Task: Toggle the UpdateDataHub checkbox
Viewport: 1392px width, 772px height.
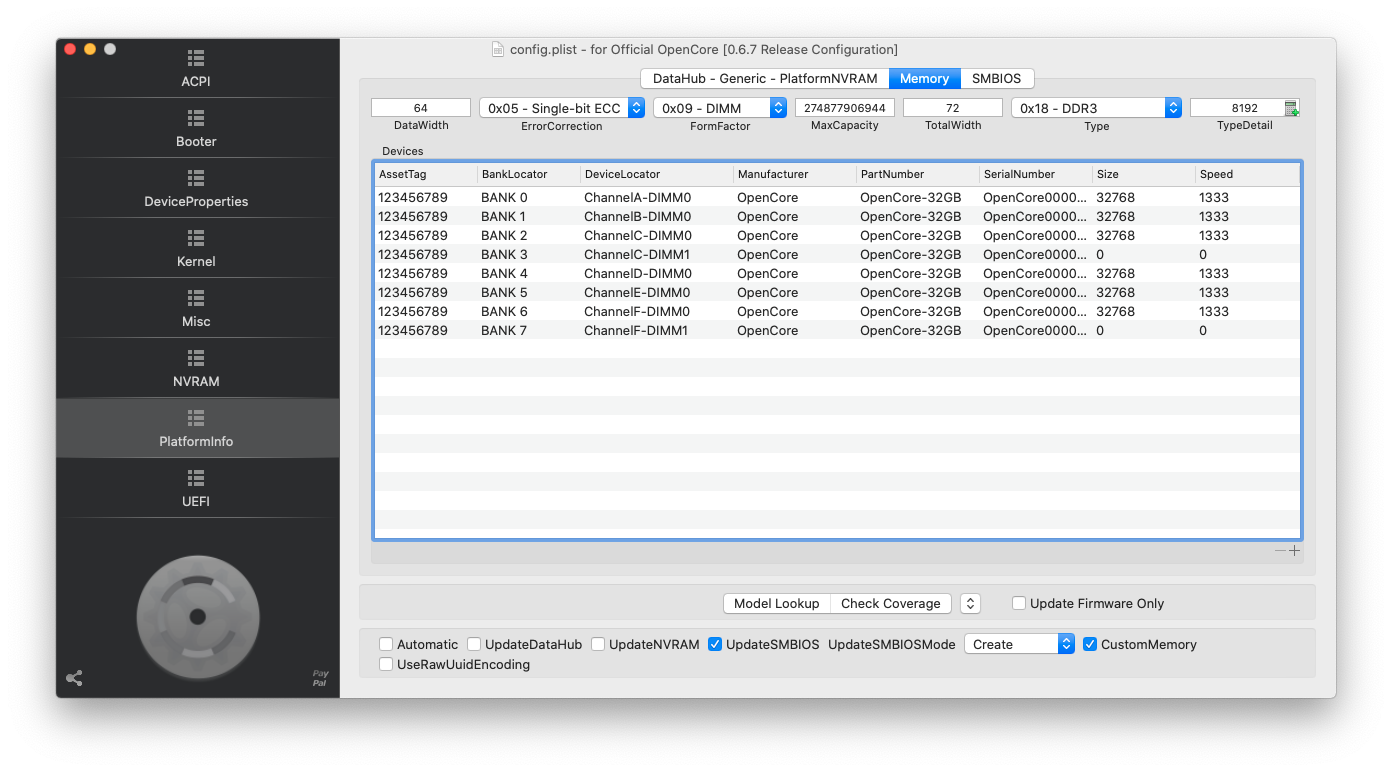Action: click(x=475, y=644)
